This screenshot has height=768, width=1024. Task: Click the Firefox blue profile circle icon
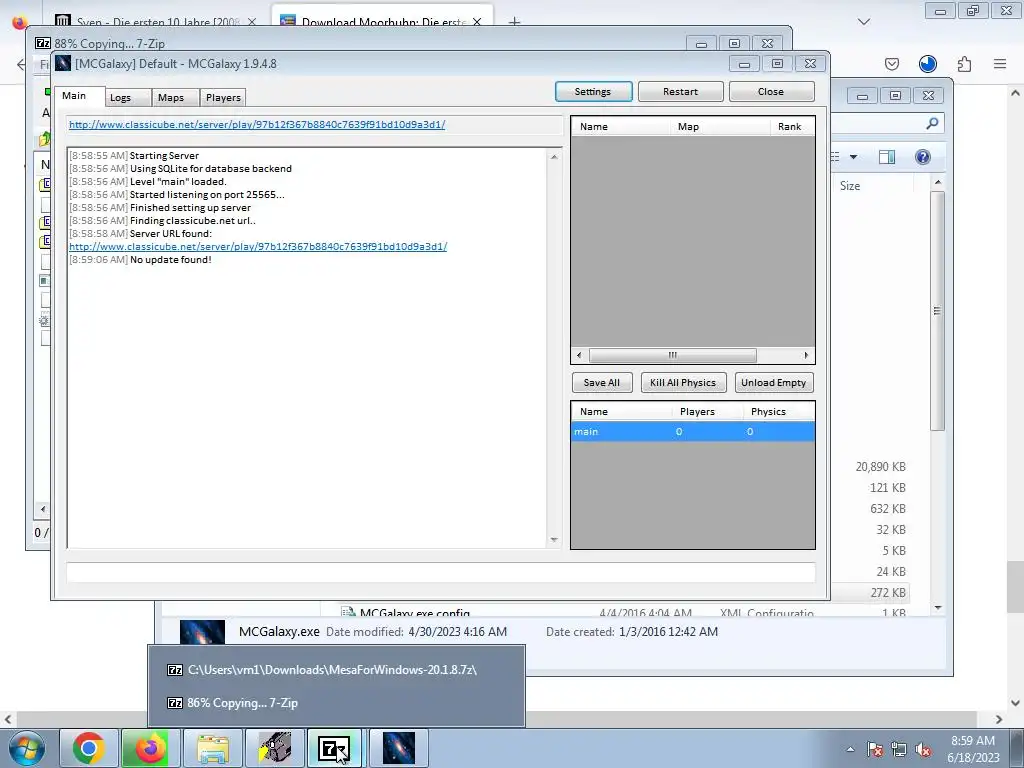928,64
